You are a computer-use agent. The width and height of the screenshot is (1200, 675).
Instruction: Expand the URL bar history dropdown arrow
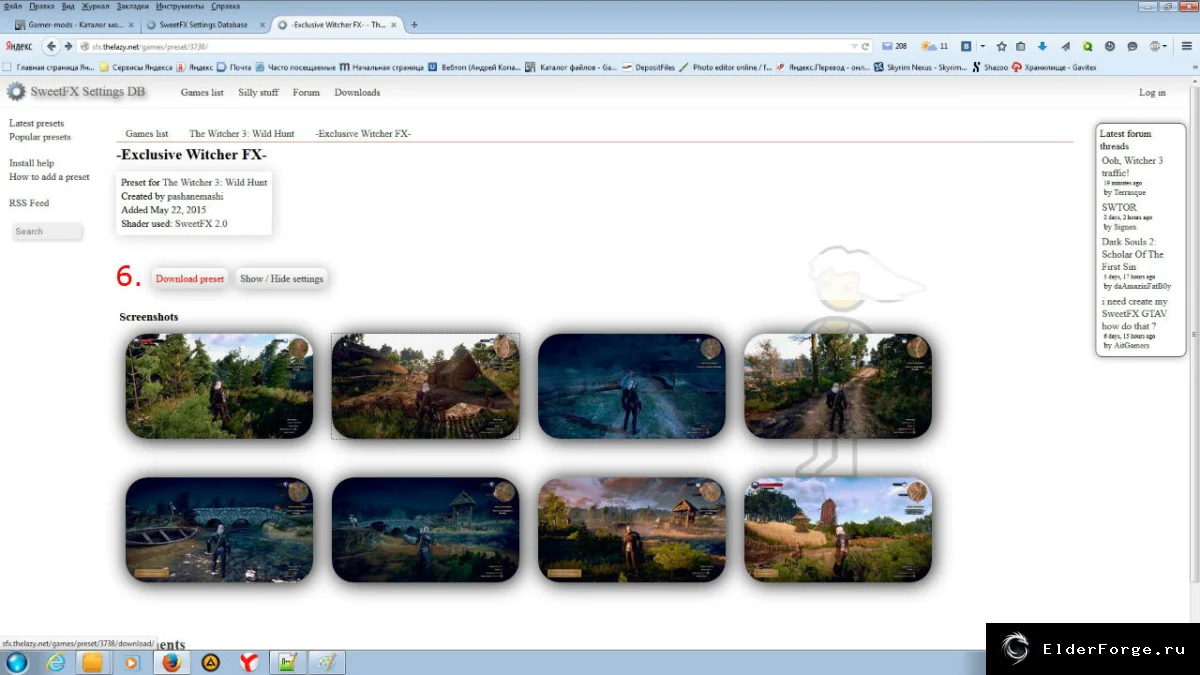[x=853, y=46]
